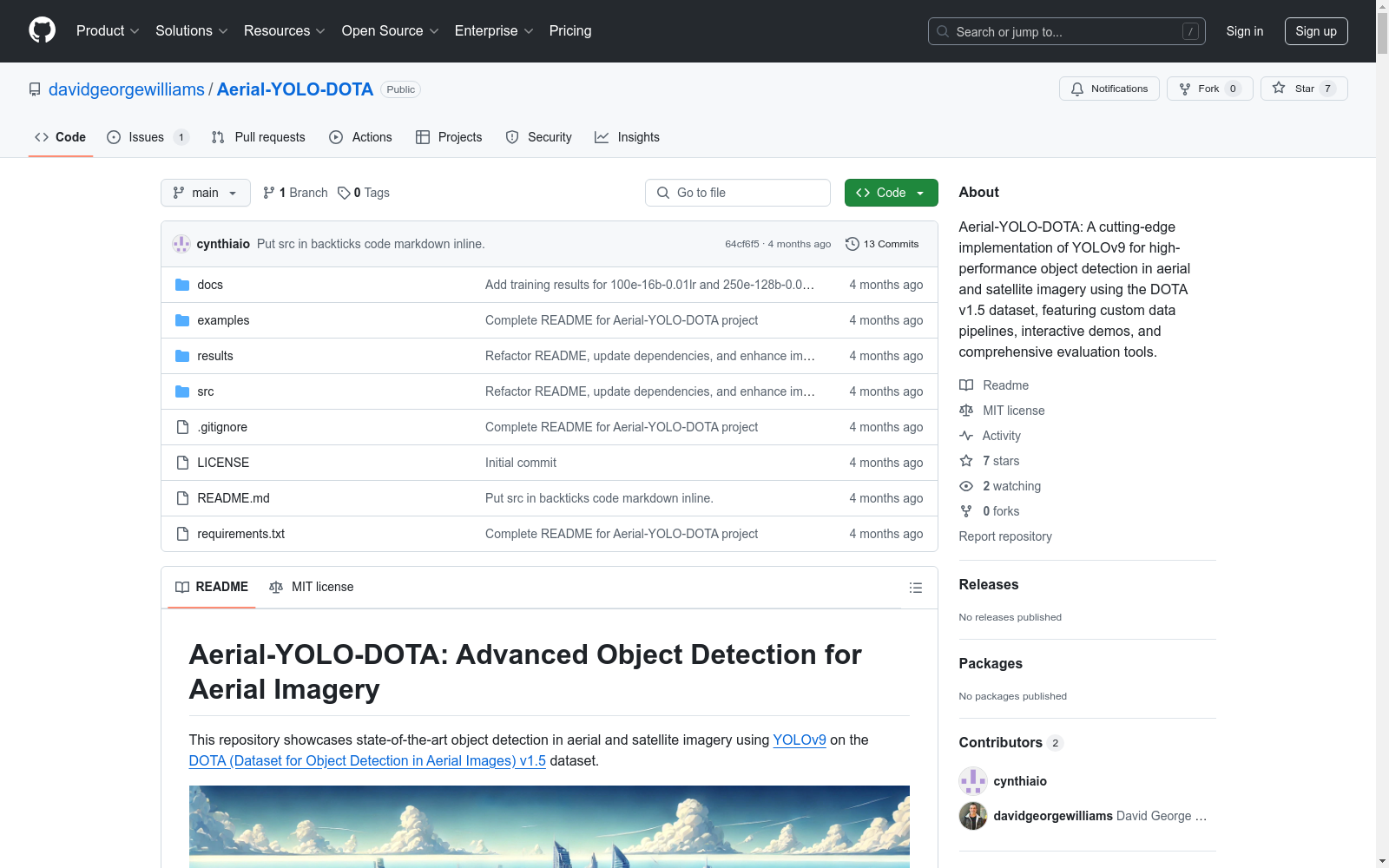
Task: Click Sign in
Action: (x=1245, y=31)
